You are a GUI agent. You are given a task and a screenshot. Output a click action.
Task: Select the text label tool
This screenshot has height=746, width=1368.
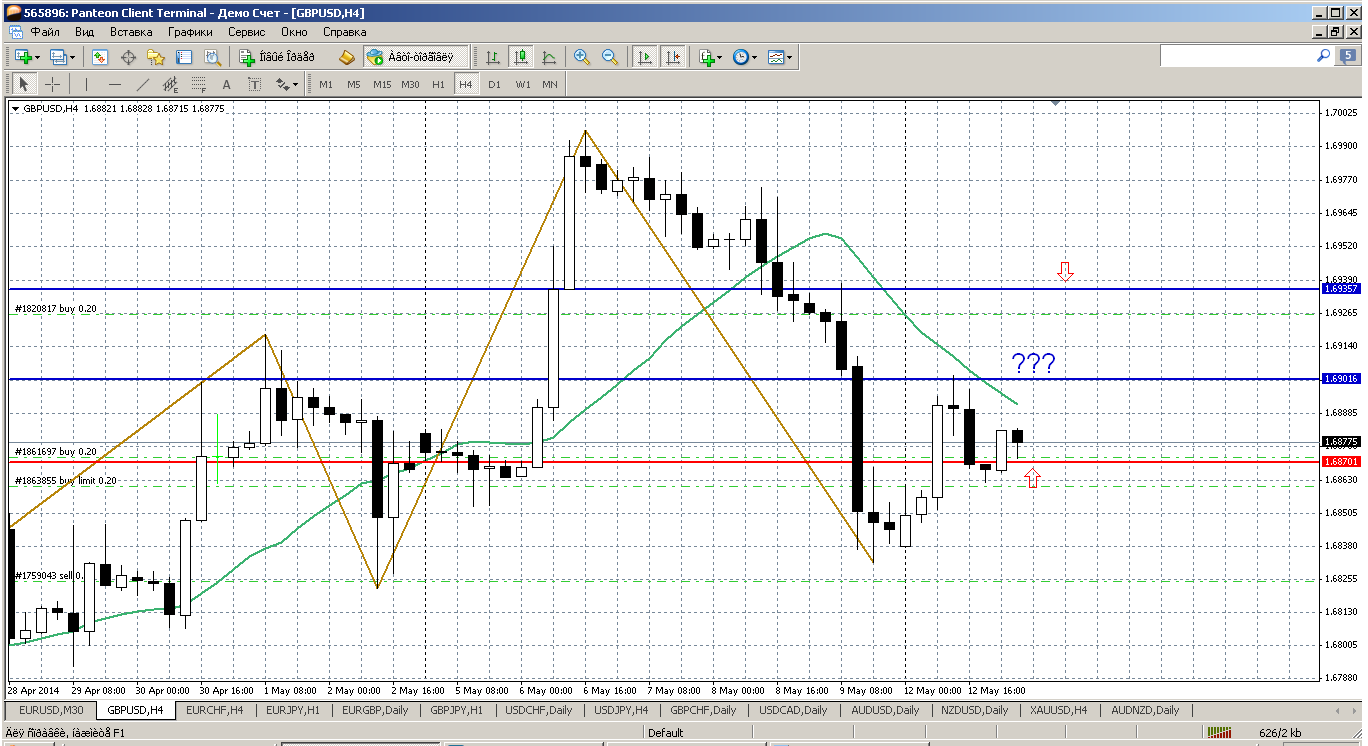pos(255,84)
